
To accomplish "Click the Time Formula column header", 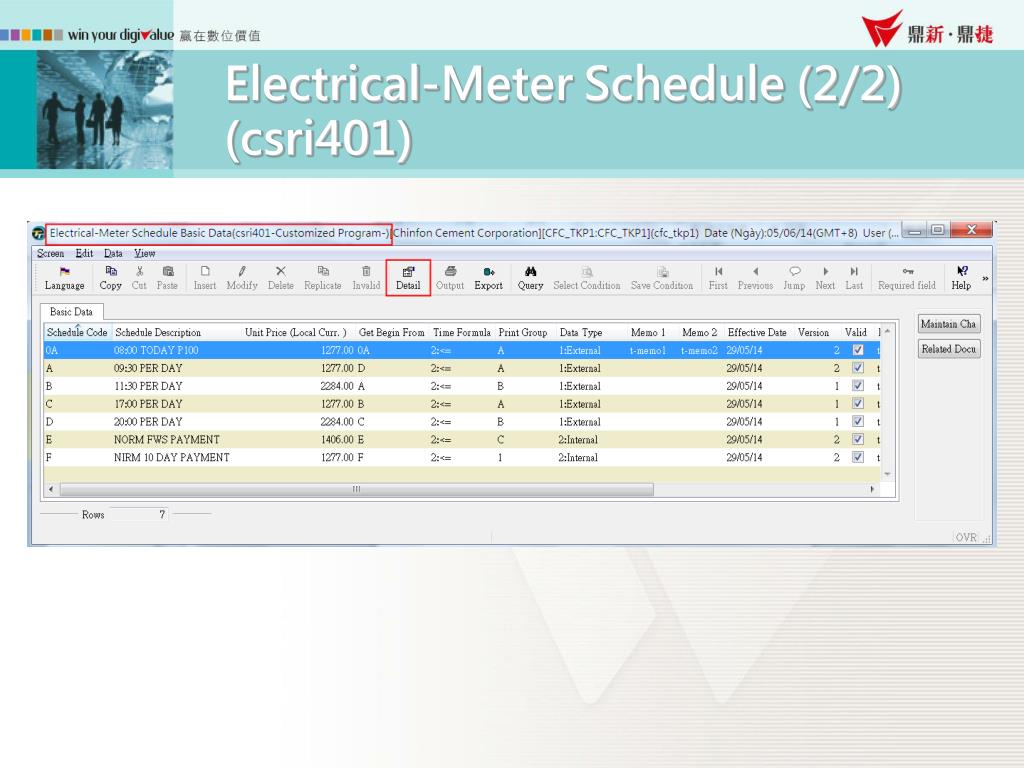I will click(x=462, y=332).
